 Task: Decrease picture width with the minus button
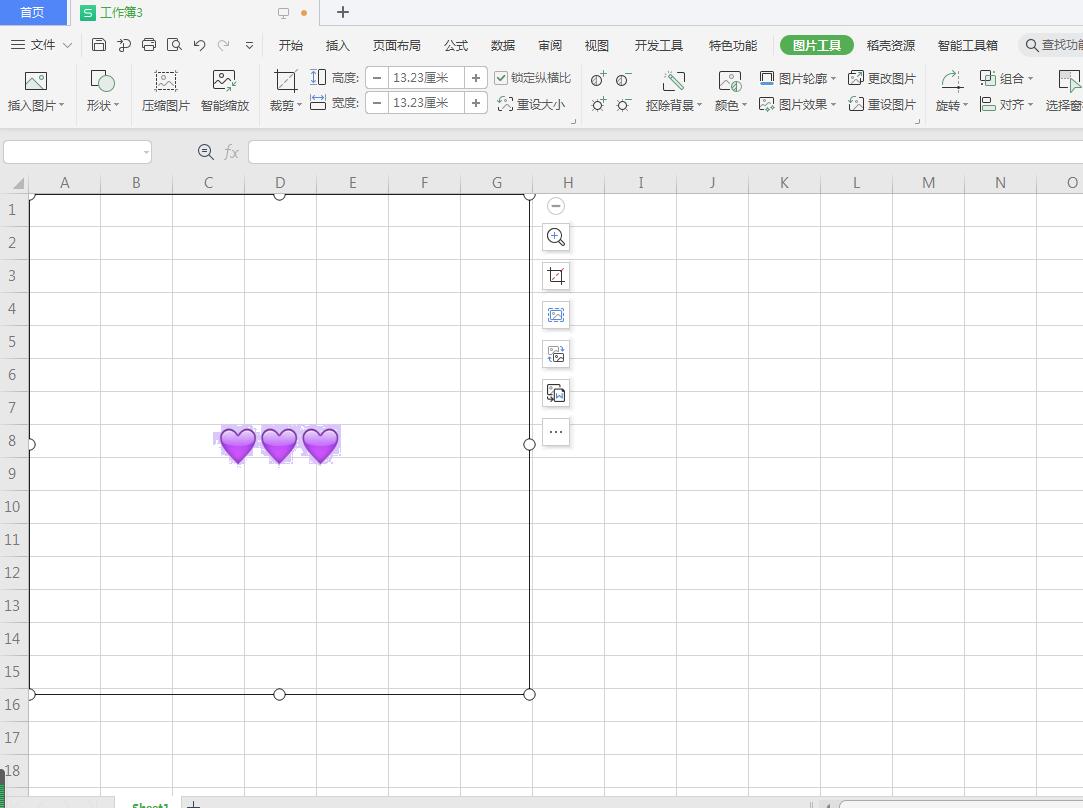click(x=377, y=103)
